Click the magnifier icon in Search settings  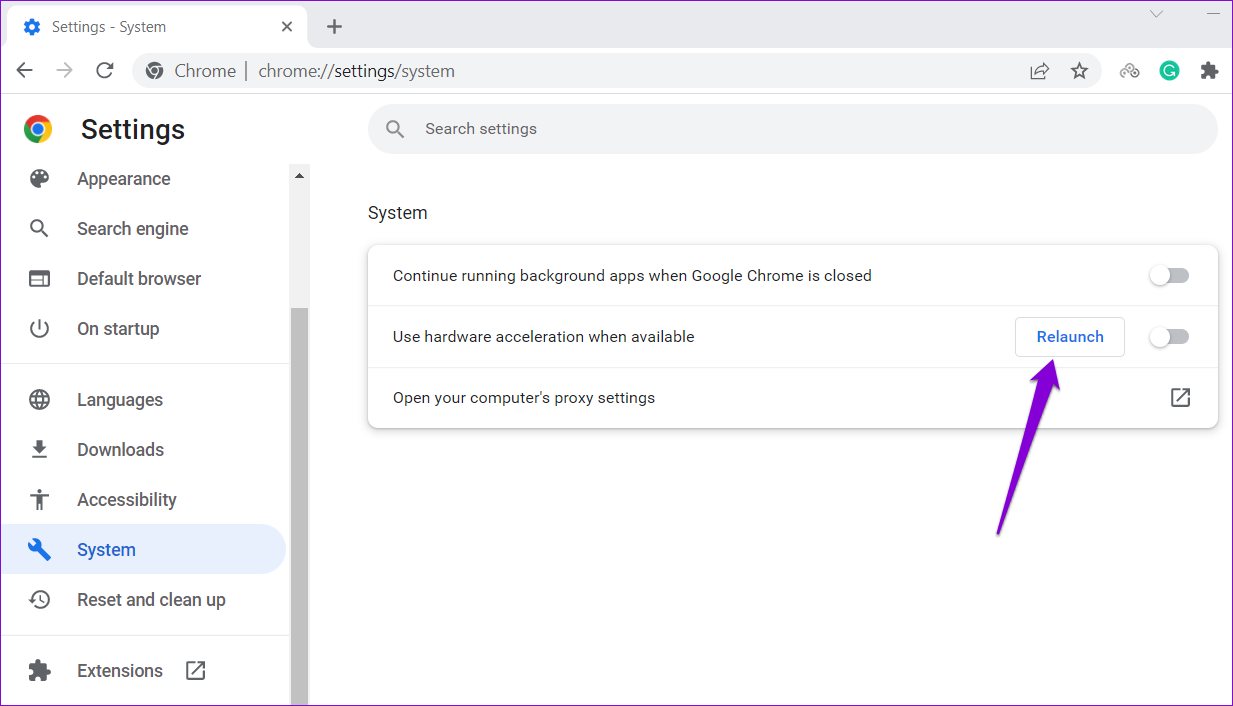click(395, 129)
